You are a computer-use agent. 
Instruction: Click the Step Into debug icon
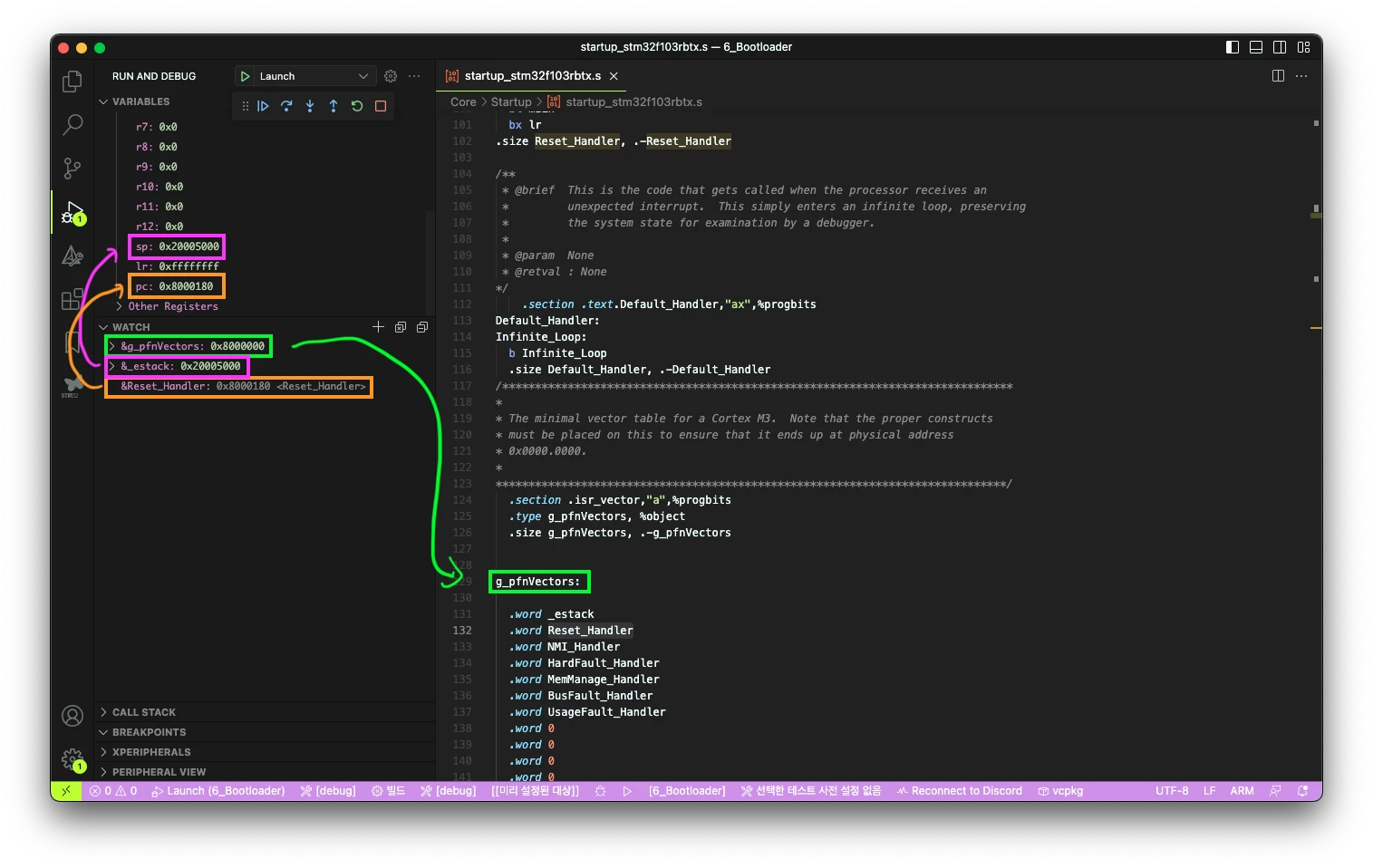[310, 106]
